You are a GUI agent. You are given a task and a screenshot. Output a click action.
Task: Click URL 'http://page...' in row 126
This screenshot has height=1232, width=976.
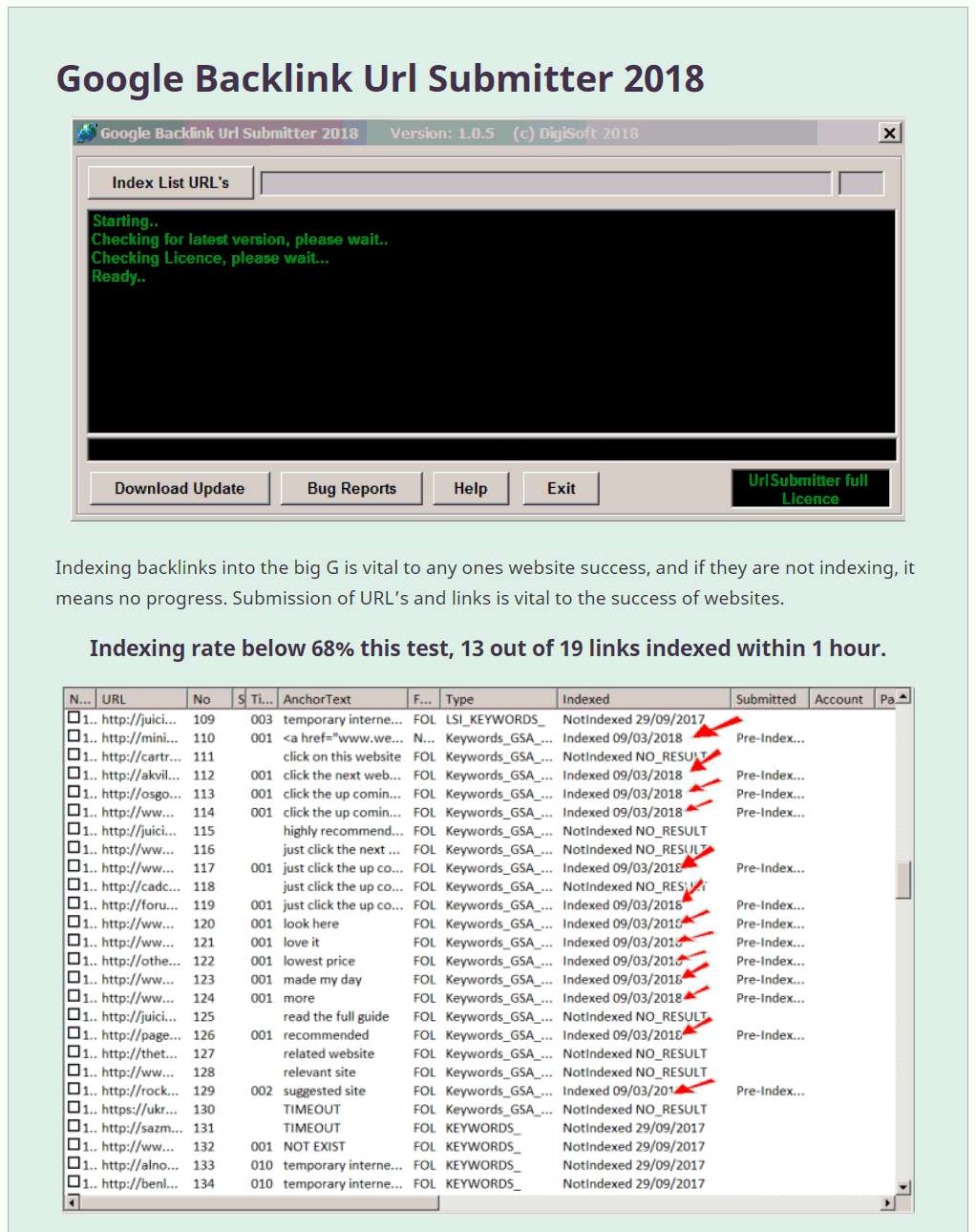pos(140,1035)
